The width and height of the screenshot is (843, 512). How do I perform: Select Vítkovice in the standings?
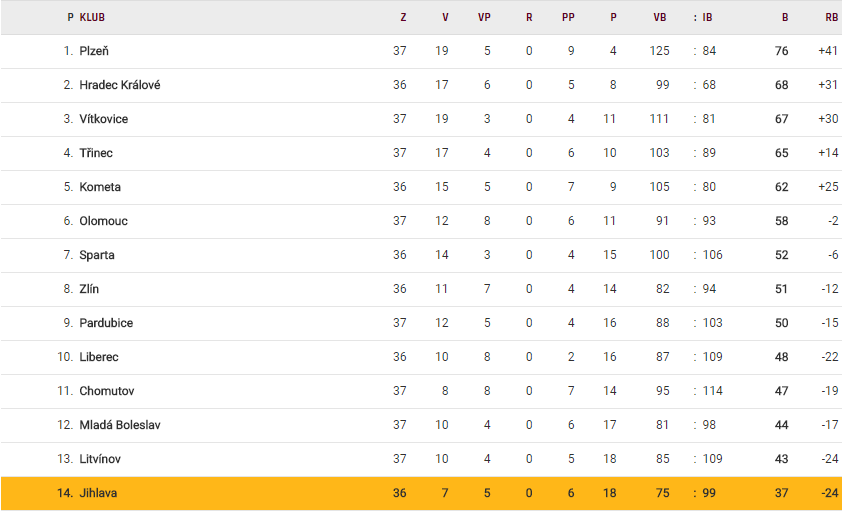tap(104, 119)
